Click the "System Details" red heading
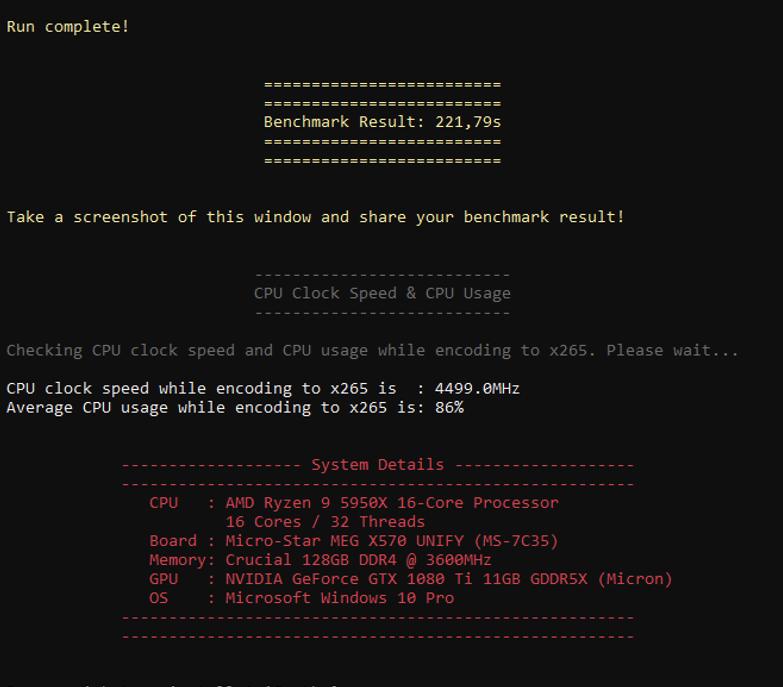This screenshot has width=783, height=687. pyautogui.click(x=378, y=465)
